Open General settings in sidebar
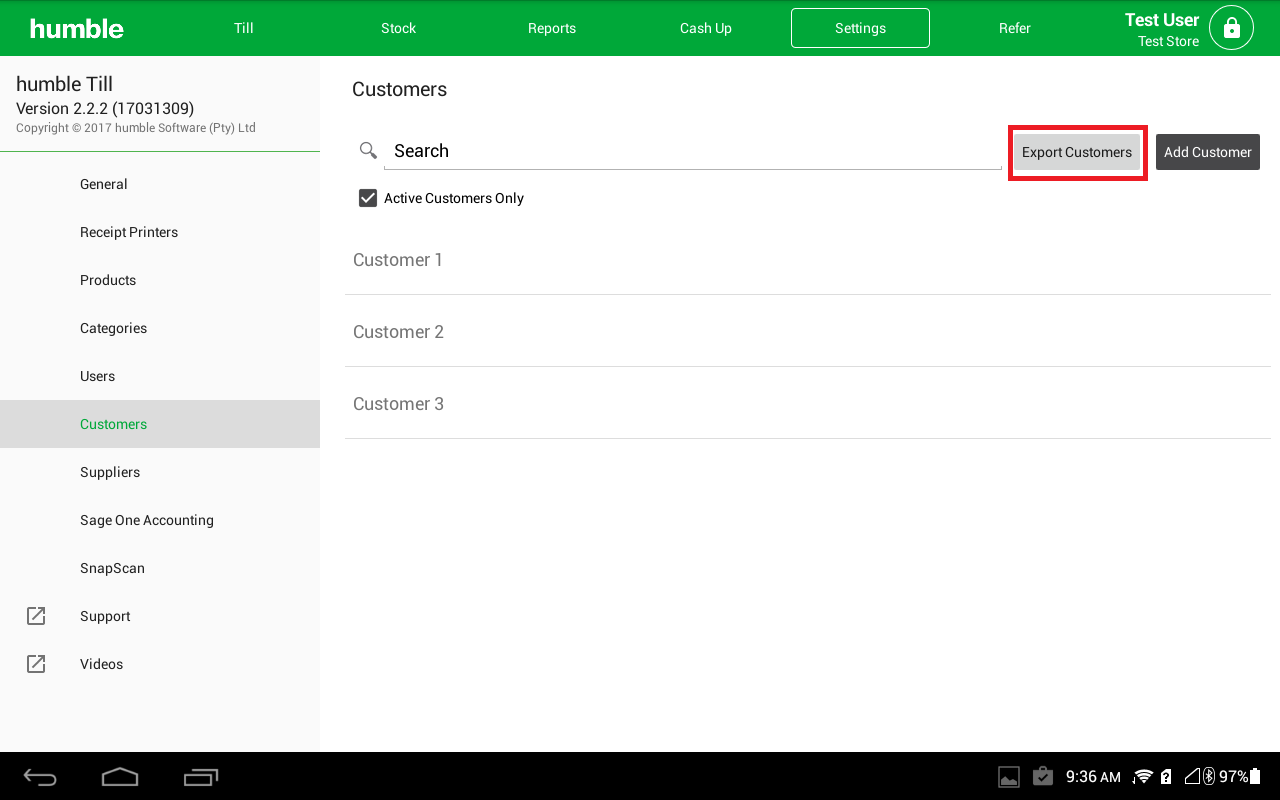Screen dimensions: 1280x800 [x=160, y=184]
